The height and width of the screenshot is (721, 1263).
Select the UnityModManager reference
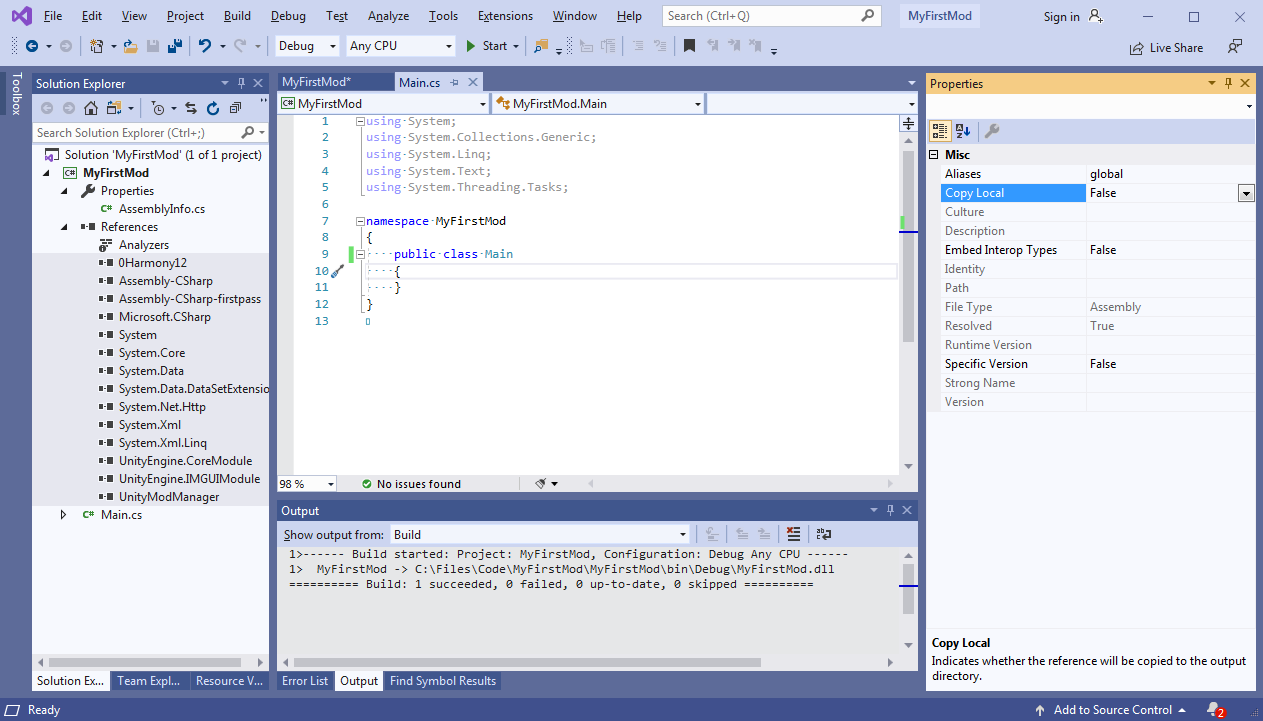[169, 497]
